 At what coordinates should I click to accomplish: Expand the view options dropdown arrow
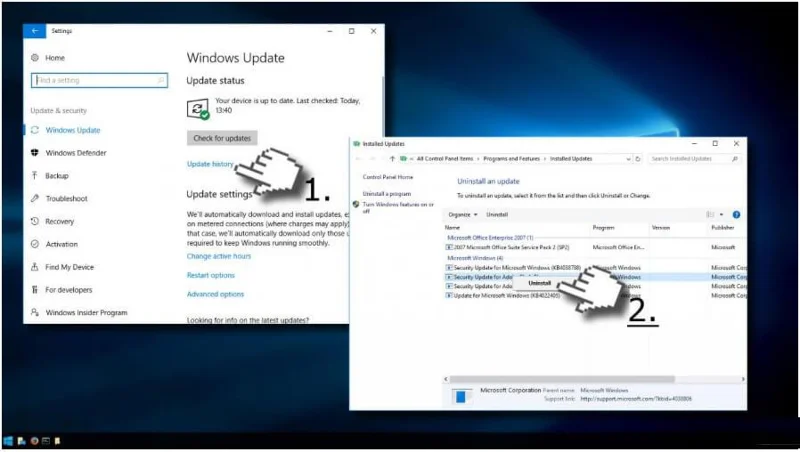pyautogui.click(x=721, y=215)
